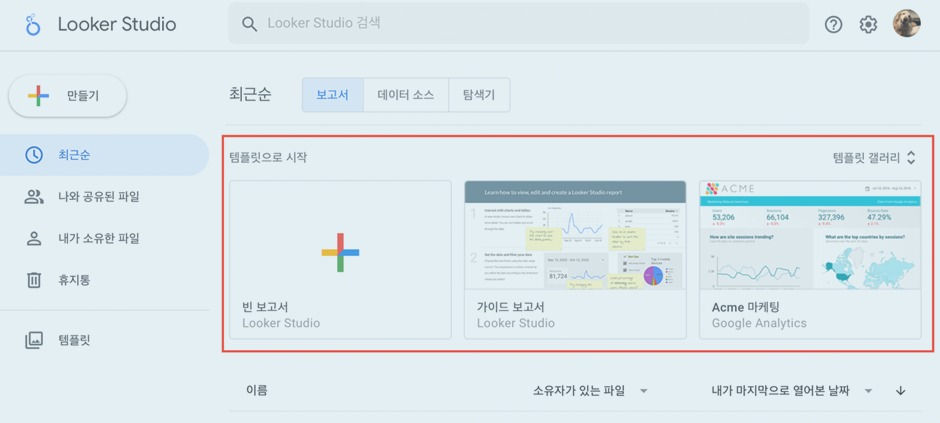Select 최근순 in the sidebar
This screenshot has width=940, height=423.
point(104,155)
